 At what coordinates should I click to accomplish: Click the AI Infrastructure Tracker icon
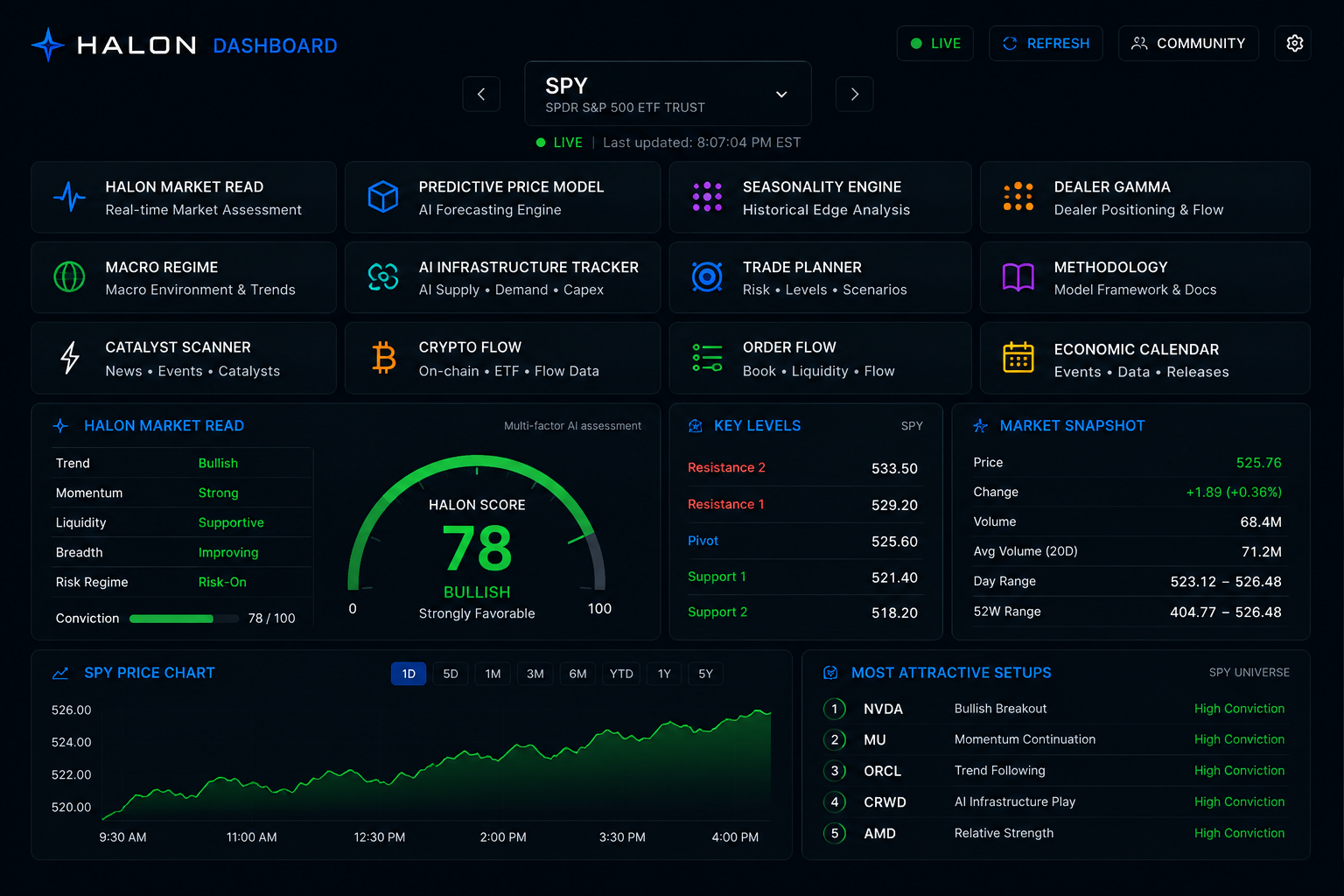383,276
